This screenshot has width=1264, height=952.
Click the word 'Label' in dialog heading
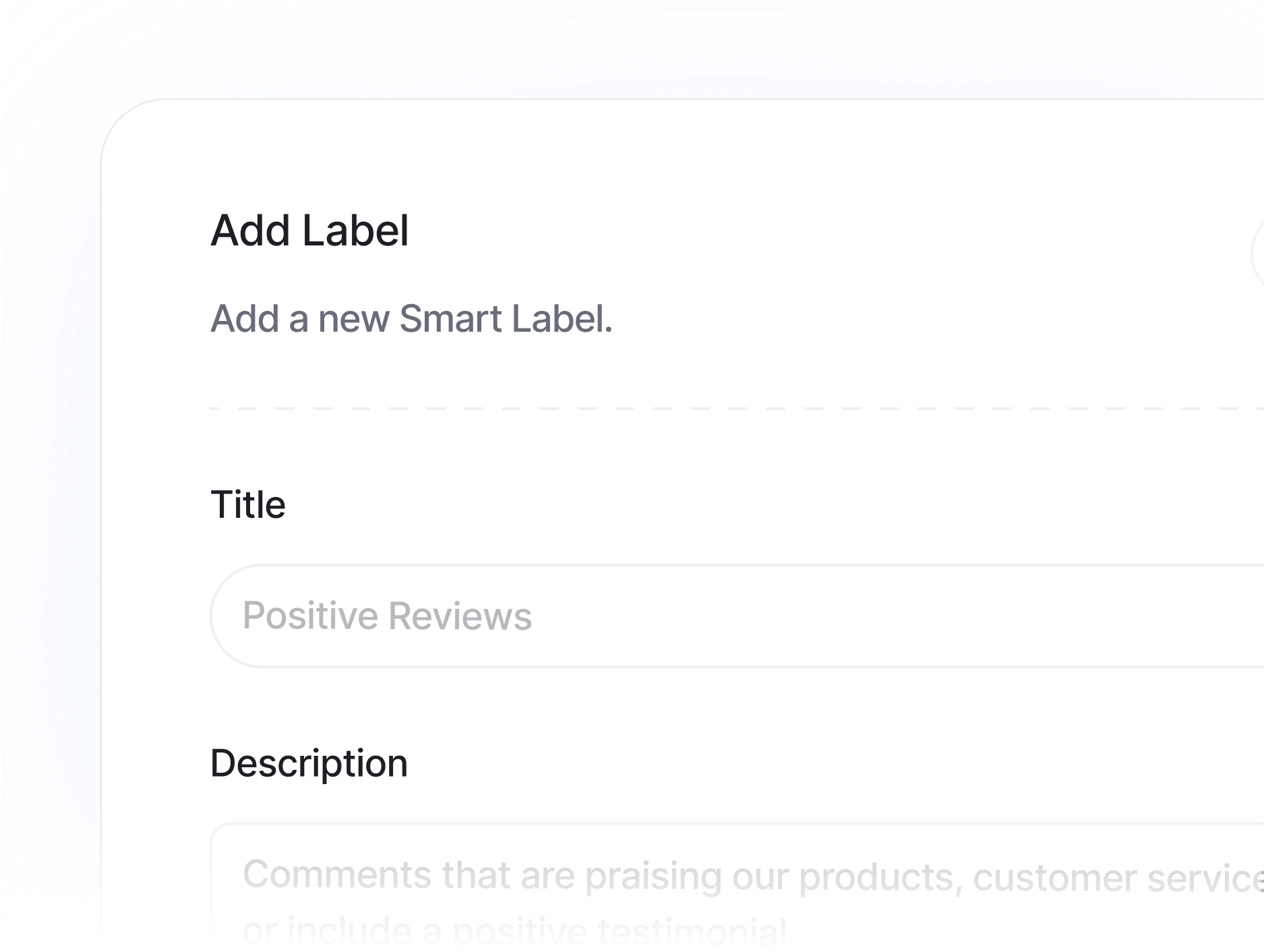pos(355,231)
